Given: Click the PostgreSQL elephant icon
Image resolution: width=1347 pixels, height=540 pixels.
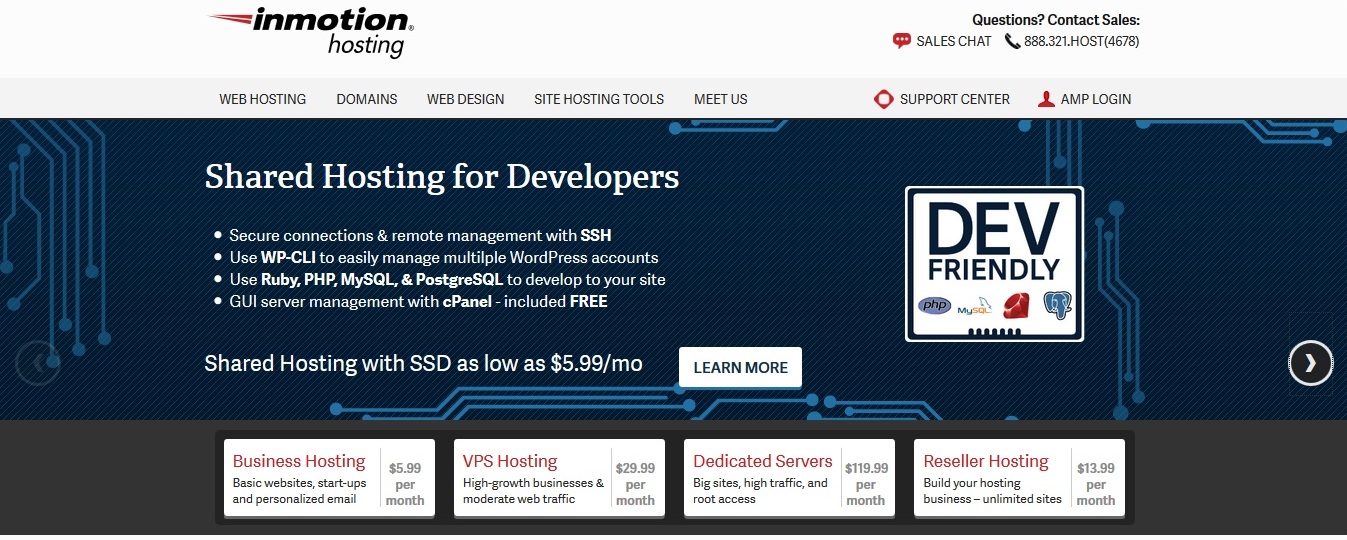Looking at the screenshot, I should click(x=1056, y=305).
